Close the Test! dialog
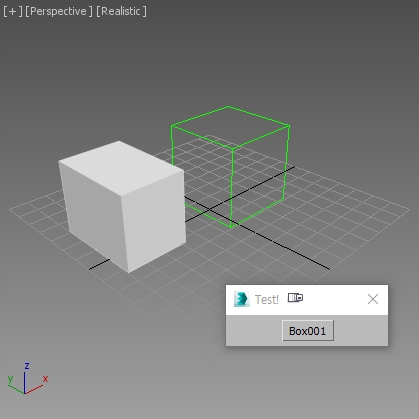419x419 pixels. pos(373,299)
